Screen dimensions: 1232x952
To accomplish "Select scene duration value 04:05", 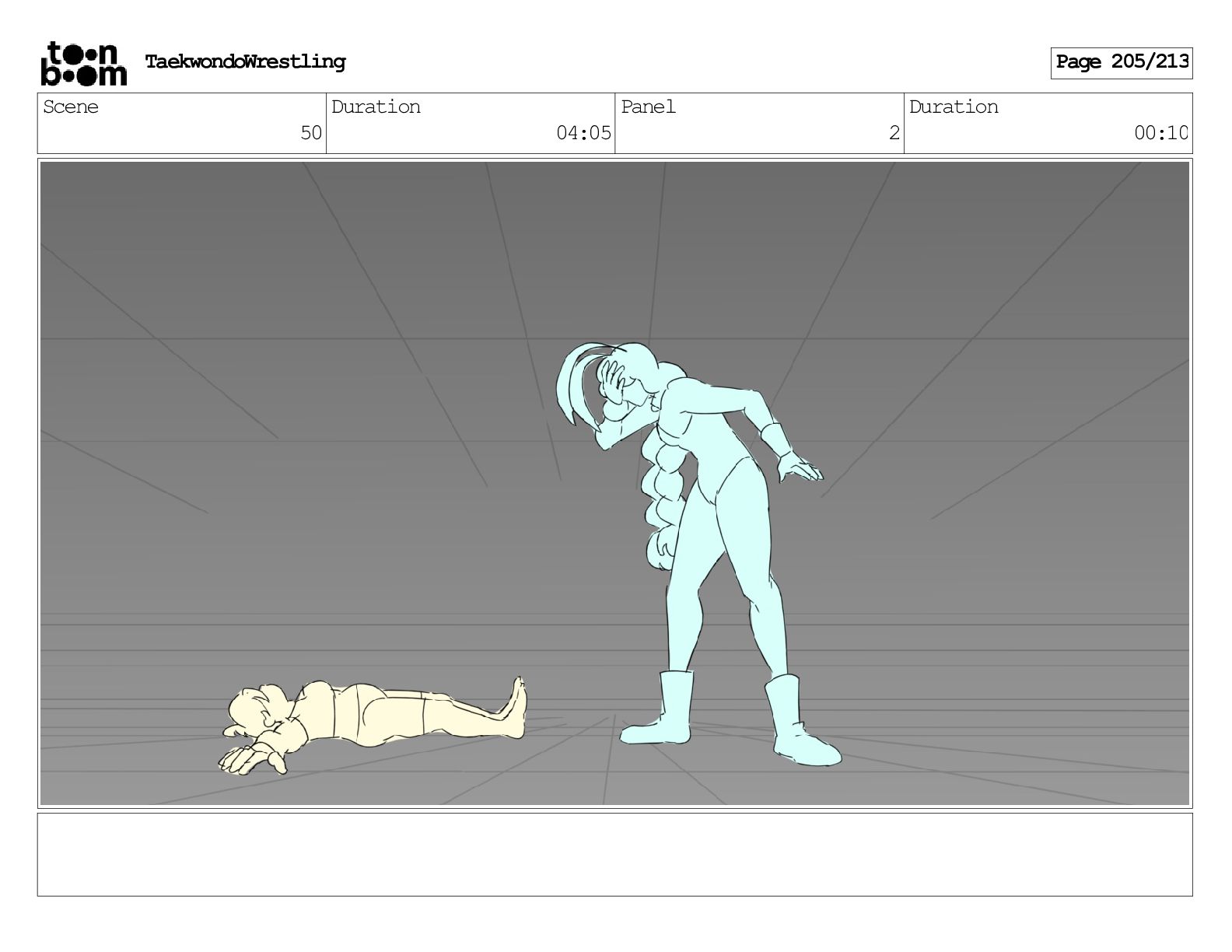I will coord(583,133).
